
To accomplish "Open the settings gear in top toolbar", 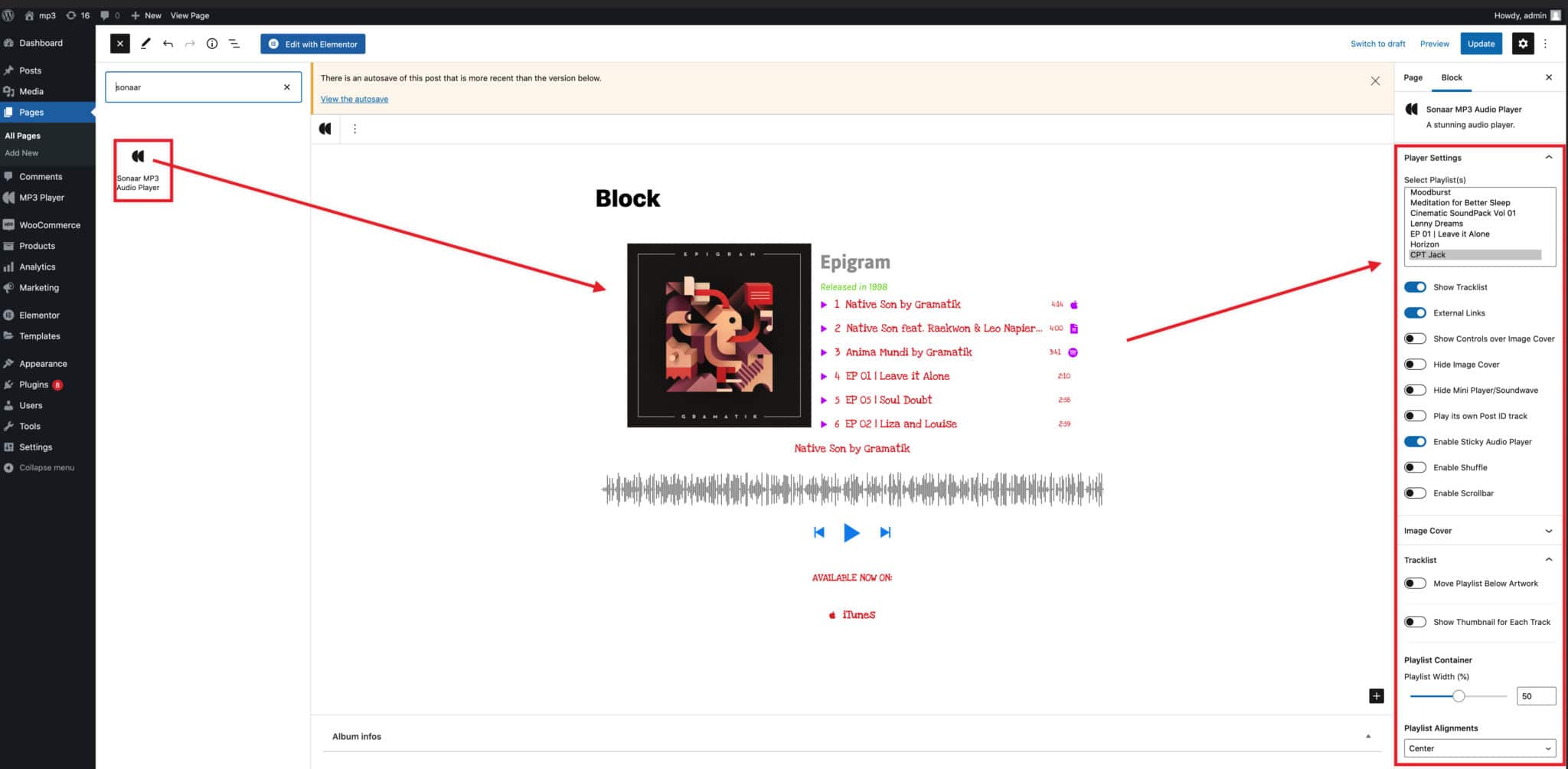I will pos(1522,44).
